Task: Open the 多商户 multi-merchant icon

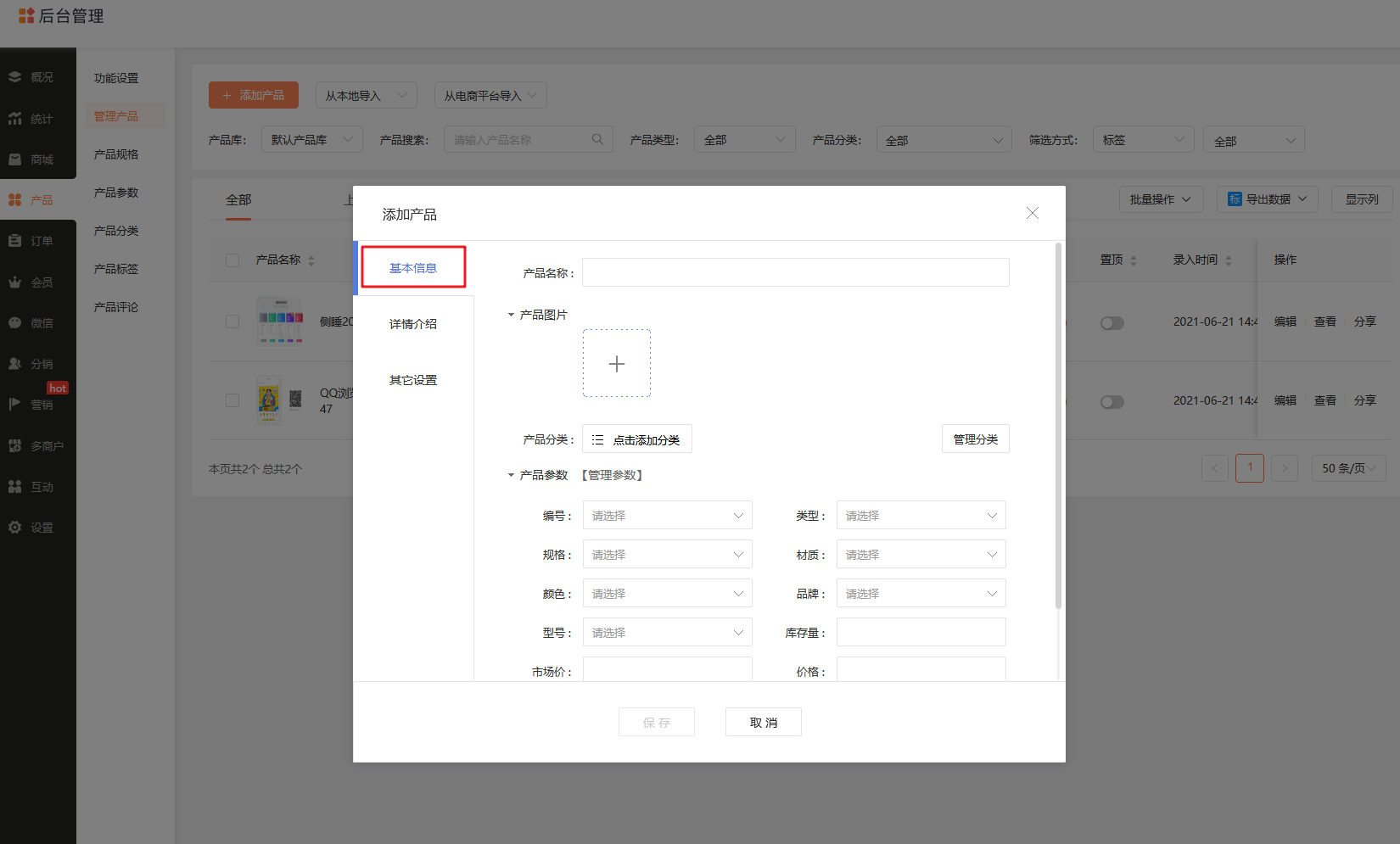Action: click(15, 446)
